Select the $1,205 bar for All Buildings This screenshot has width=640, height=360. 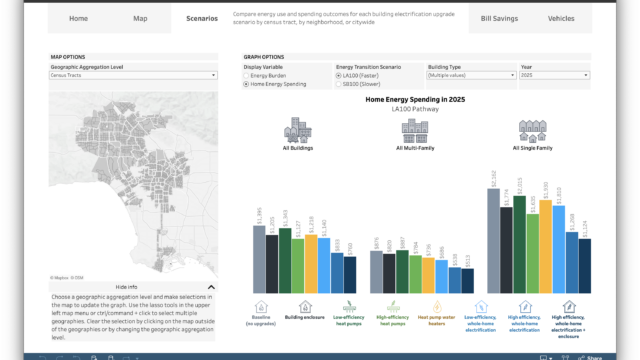pos(272,264)
